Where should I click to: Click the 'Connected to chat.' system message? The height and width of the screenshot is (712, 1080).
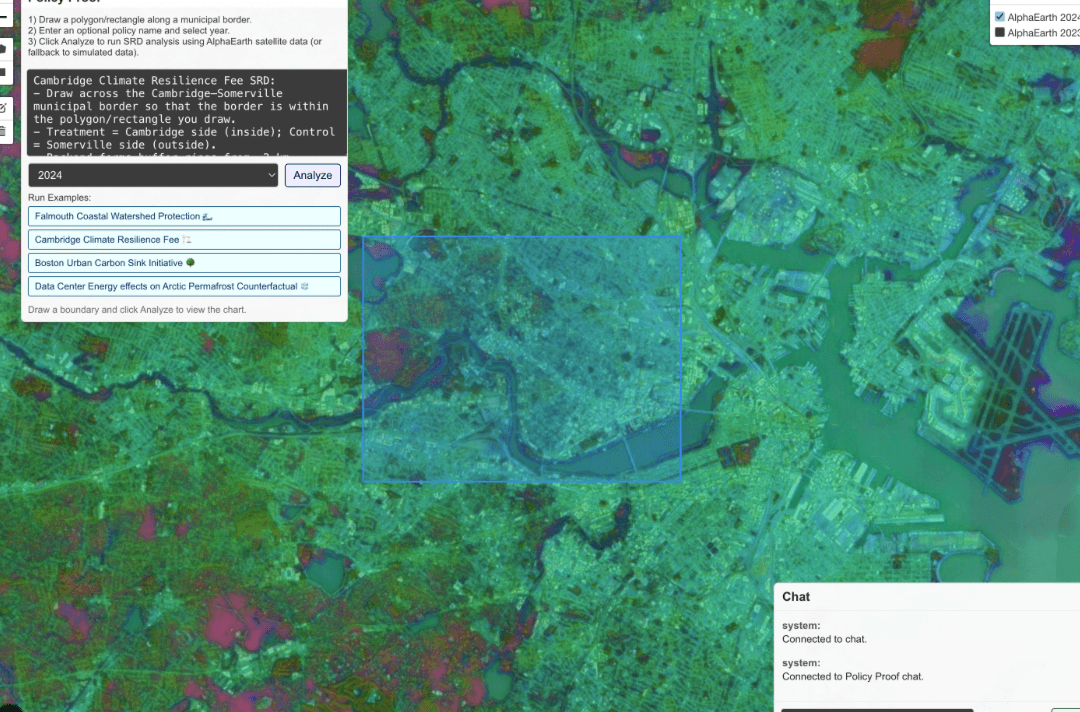[824, 639]
